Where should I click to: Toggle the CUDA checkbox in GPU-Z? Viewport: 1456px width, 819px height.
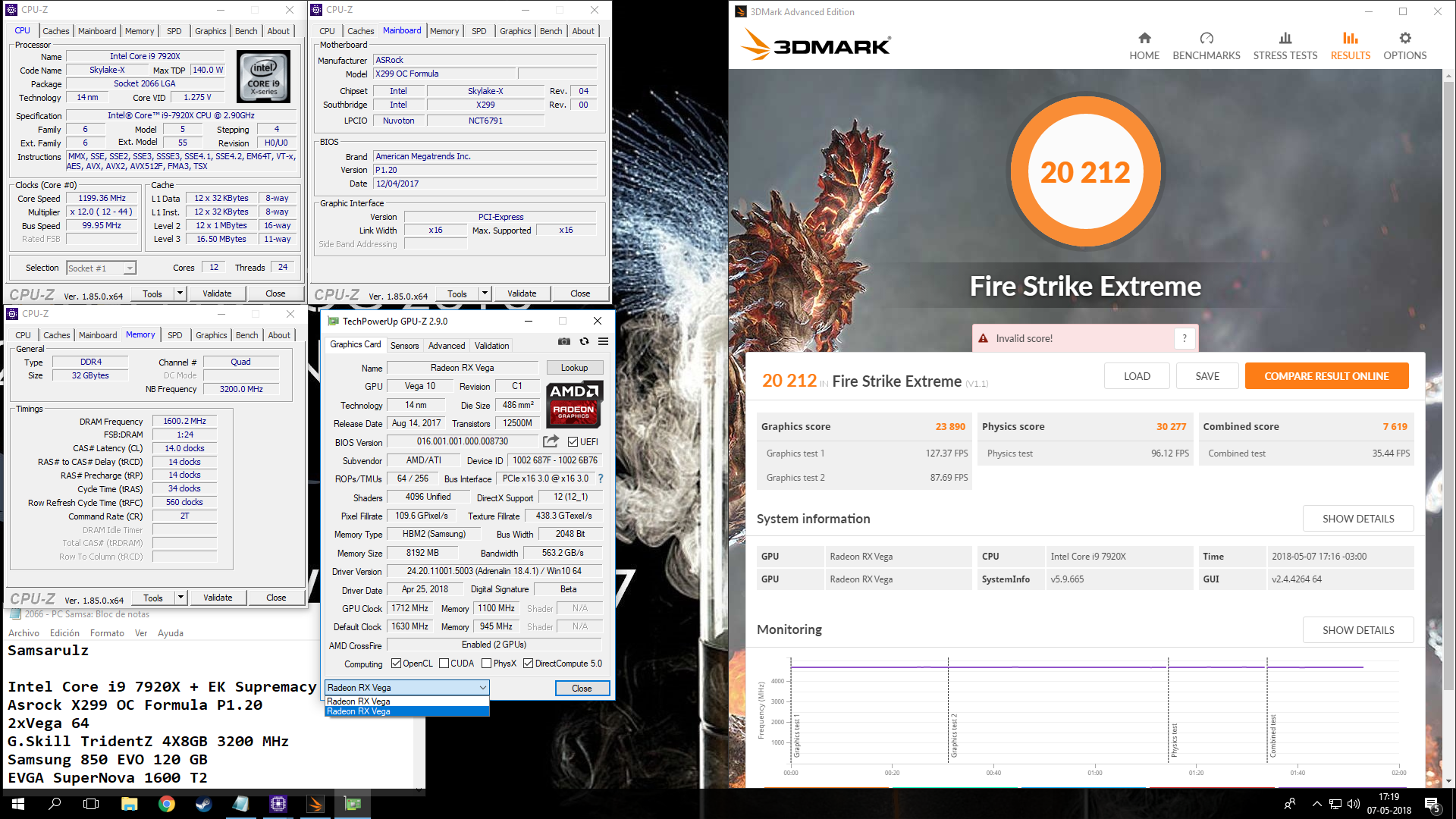coord(444,664)
